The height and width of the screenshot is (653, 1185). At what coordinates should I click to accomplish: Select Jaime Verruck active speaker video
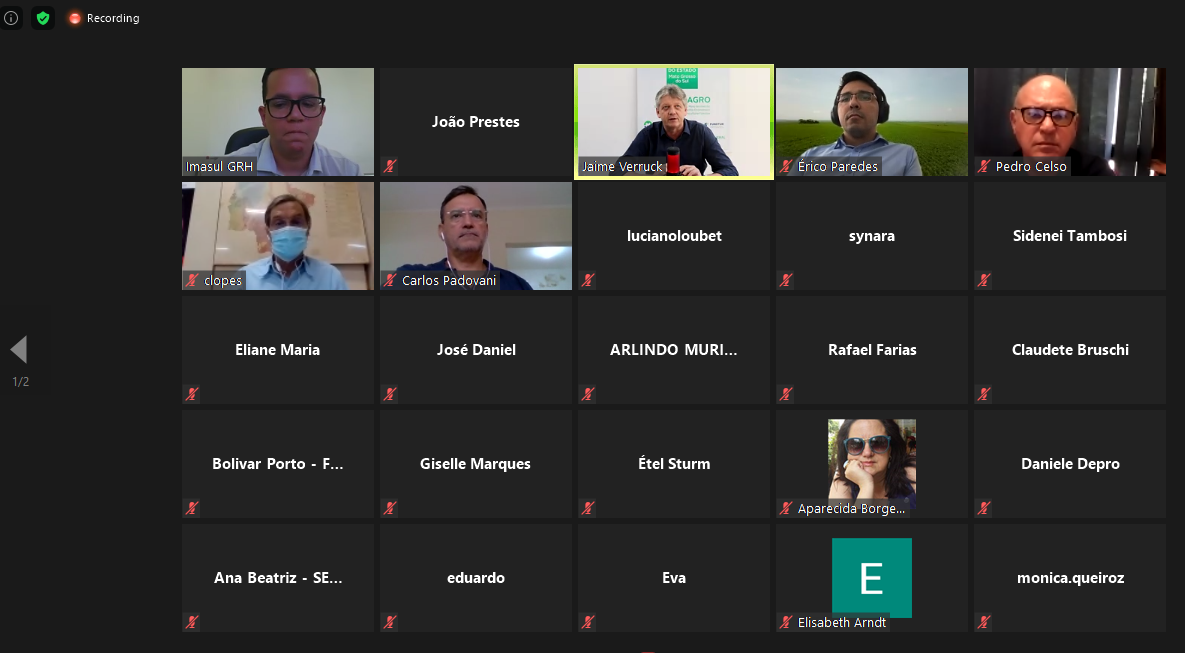674,122
